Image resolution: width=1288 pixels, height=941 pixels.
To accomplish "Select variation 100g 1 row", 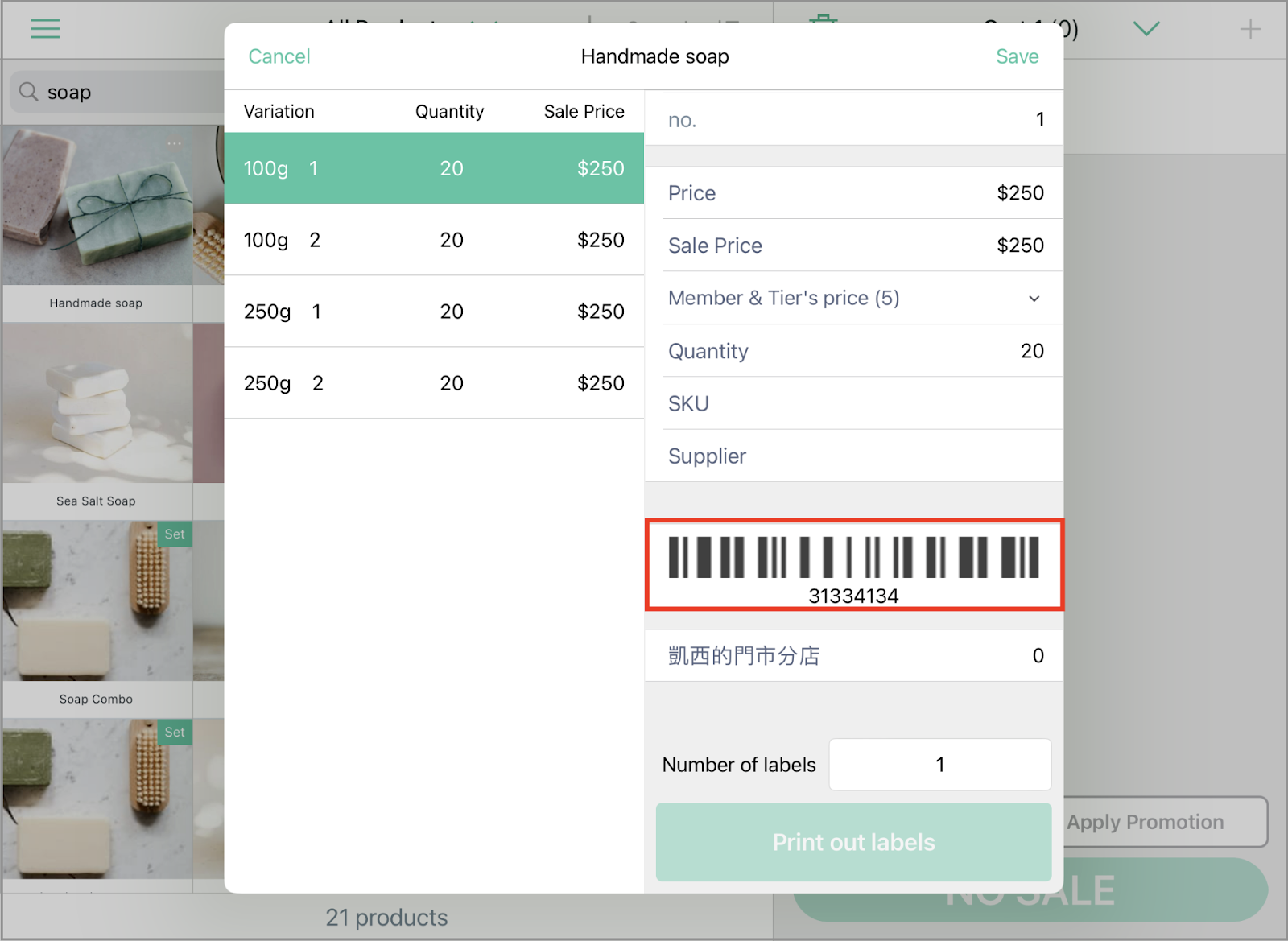I will pos(434,168).
